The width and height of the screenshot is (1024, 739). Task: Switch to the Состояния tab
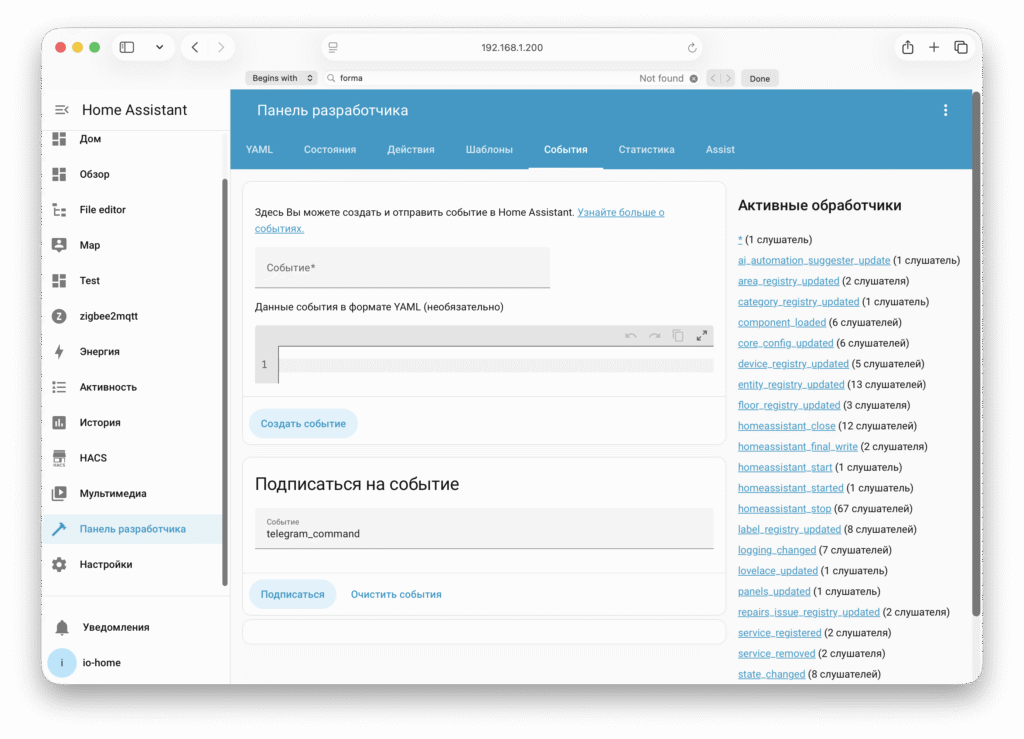pyautogui.click(x=330, y=150)
